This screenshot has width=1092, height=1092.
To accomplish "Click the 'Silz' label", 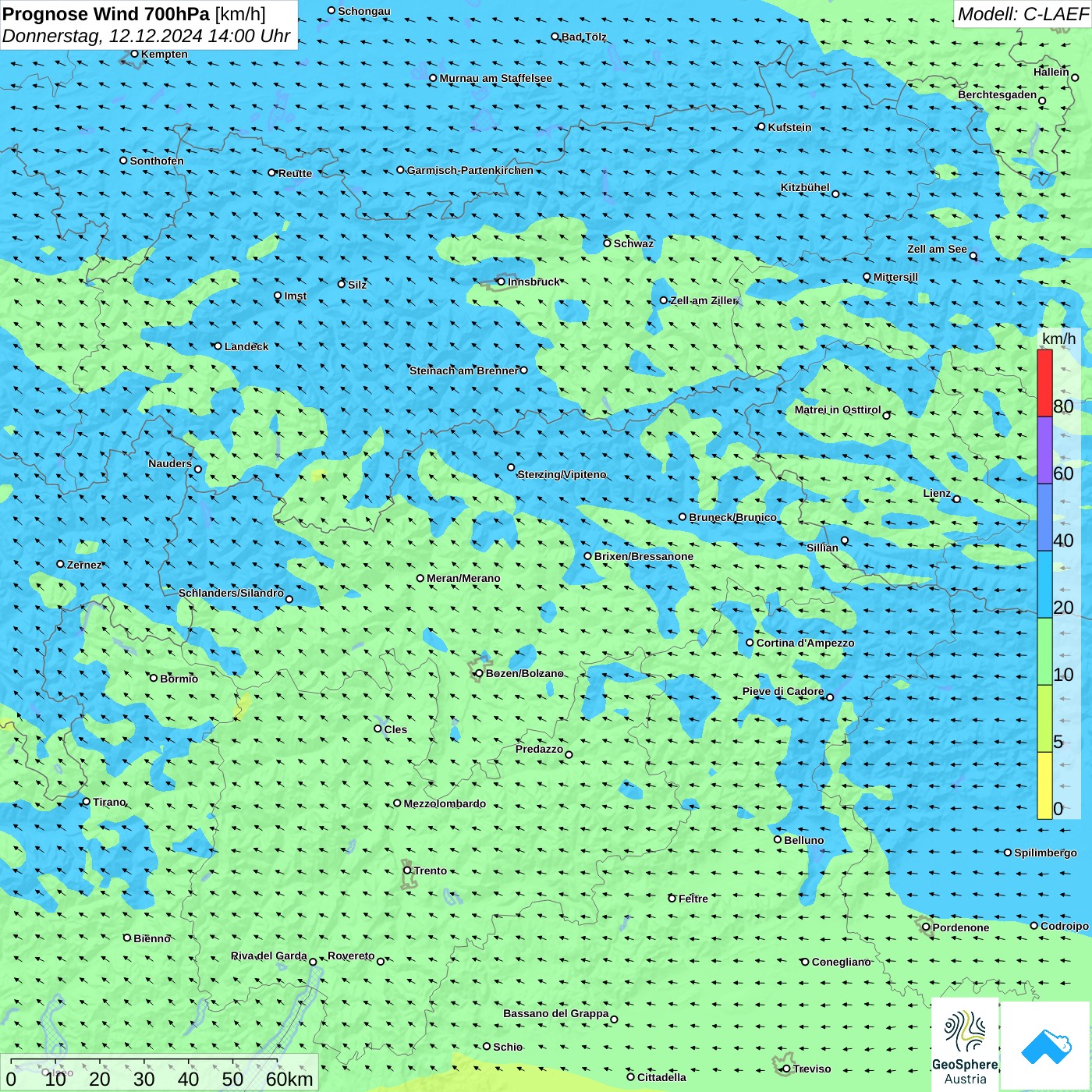I will (x=357, y=285).
